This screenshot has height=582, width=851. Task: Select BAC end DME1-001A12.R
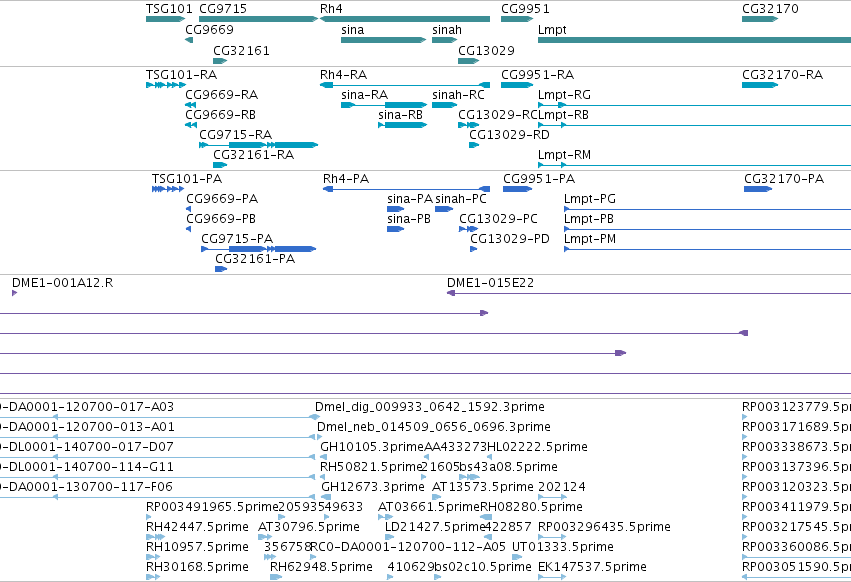click(x=62, y=283)
